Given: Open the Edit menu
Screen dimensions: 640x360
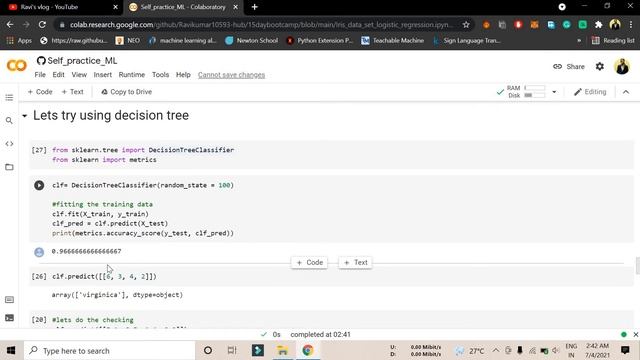Looking at the screenshot, I should (58, 75).
